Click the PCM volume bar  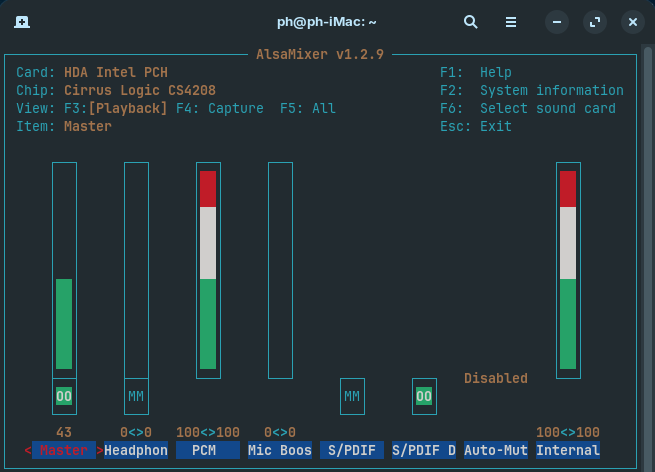pos(208,270)
